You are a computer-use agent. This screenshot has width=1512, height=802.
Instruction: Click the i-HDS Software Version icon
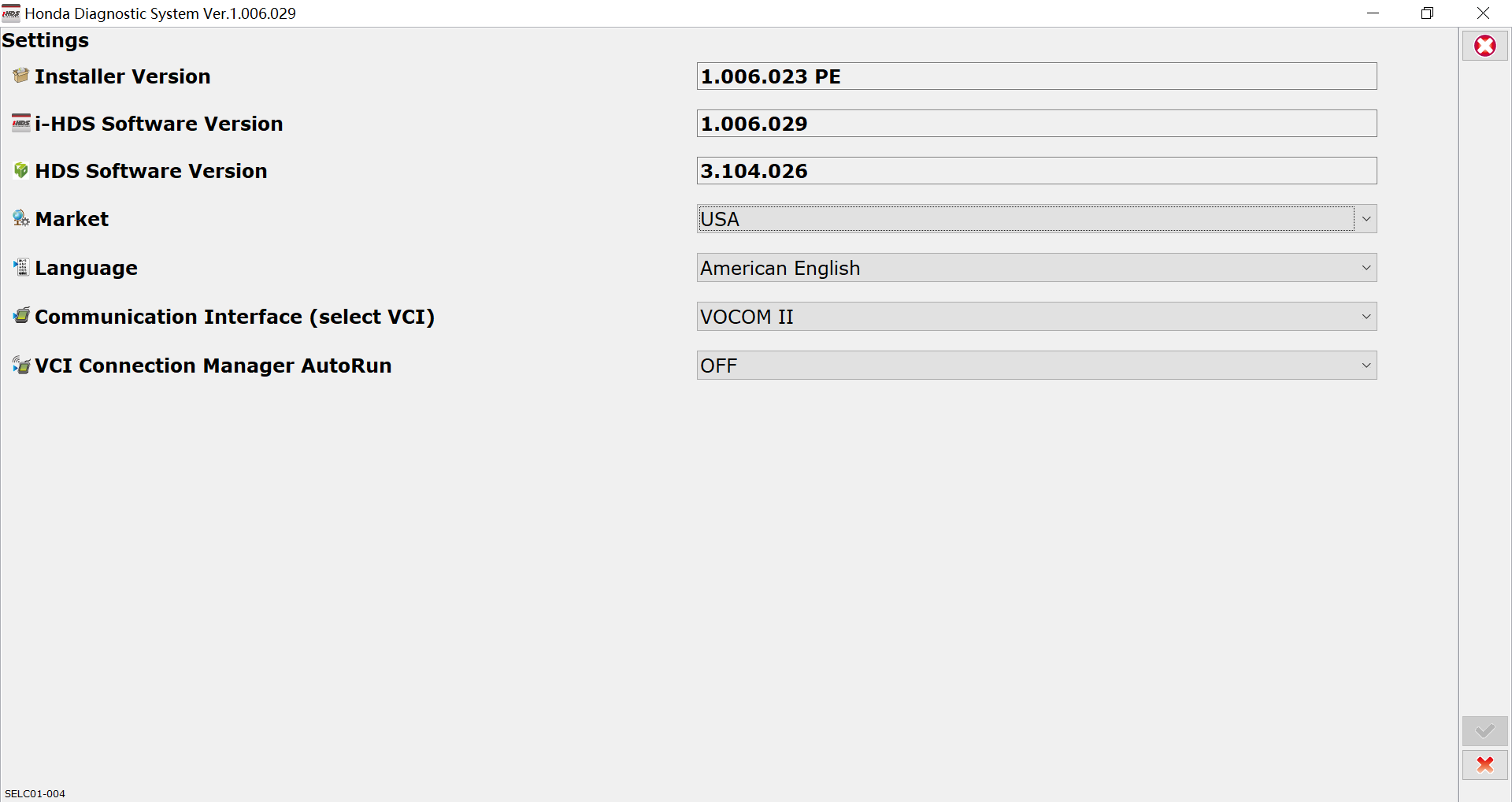(x=21, y=123)
